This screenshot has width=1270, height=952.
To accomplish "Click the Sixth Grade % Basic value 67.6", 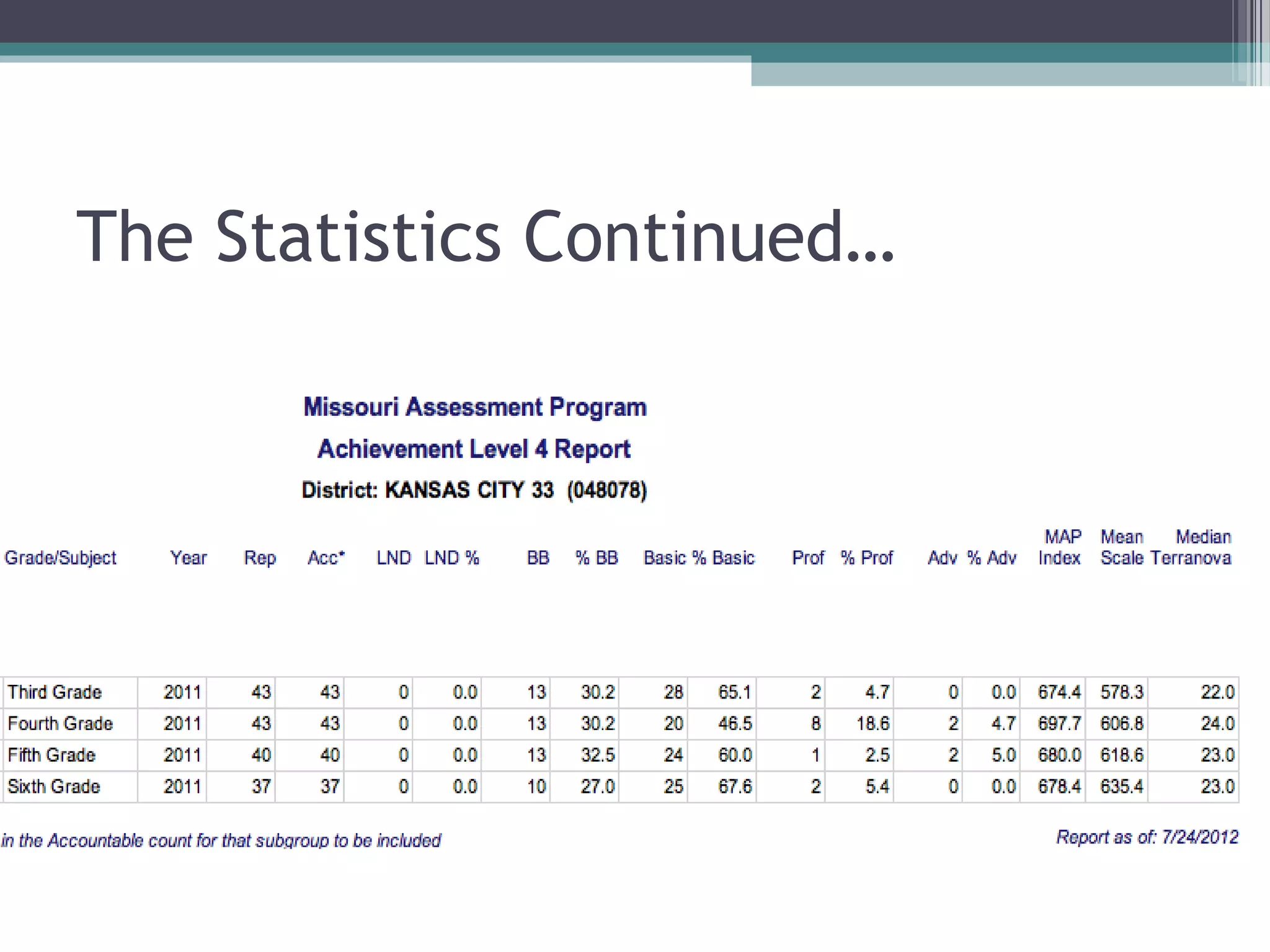I will [735, 787].
